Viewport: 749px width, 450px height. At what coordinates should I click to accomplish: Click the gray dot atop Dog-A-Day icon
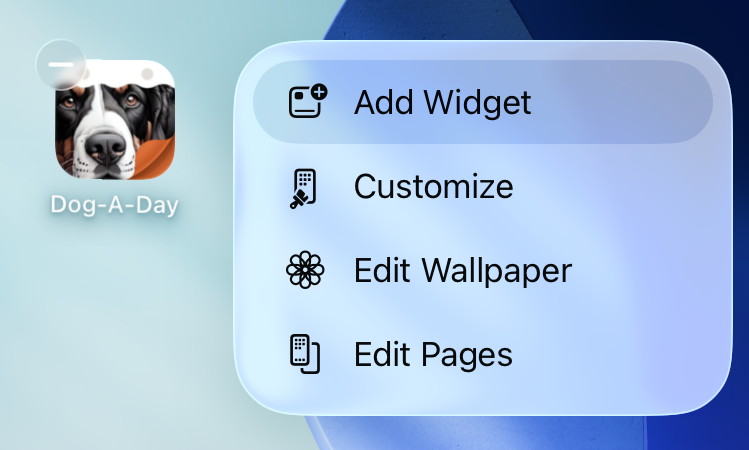point(148,74)
